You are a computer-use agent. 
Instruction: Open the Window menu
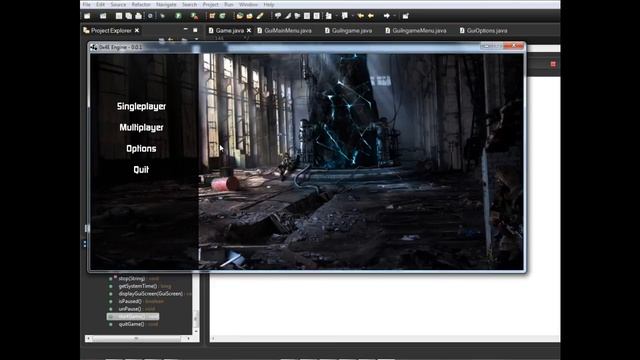[248, 4]
